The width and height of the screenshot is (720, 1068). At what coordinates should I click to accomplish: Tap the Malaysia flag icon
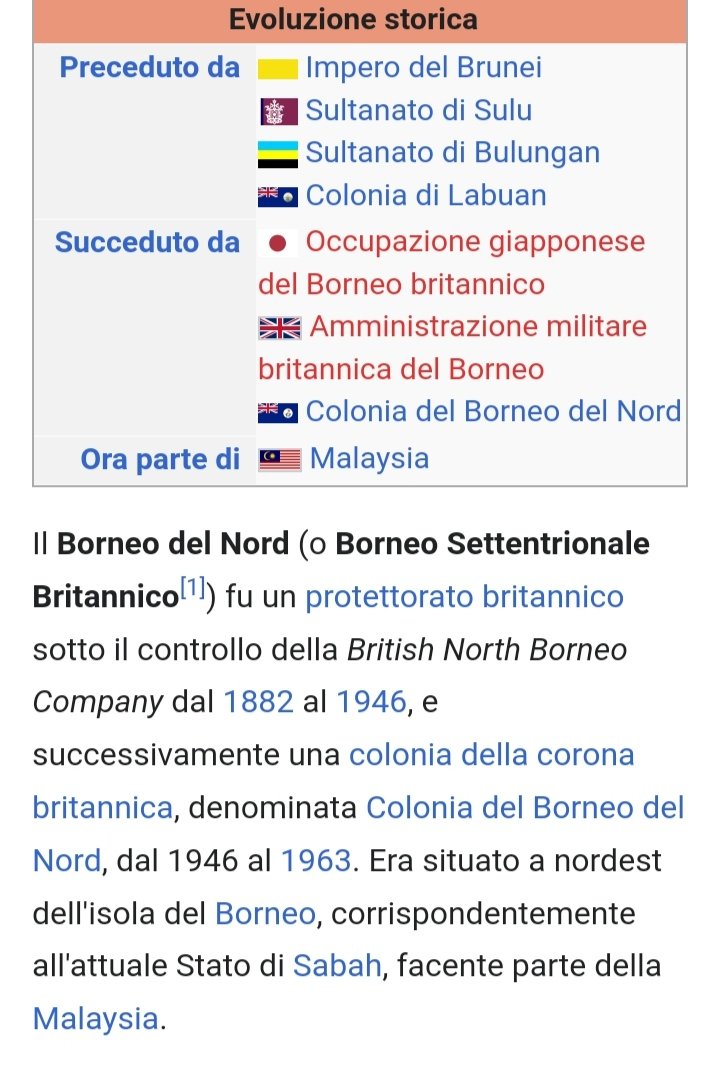click(x=279, y=460)
